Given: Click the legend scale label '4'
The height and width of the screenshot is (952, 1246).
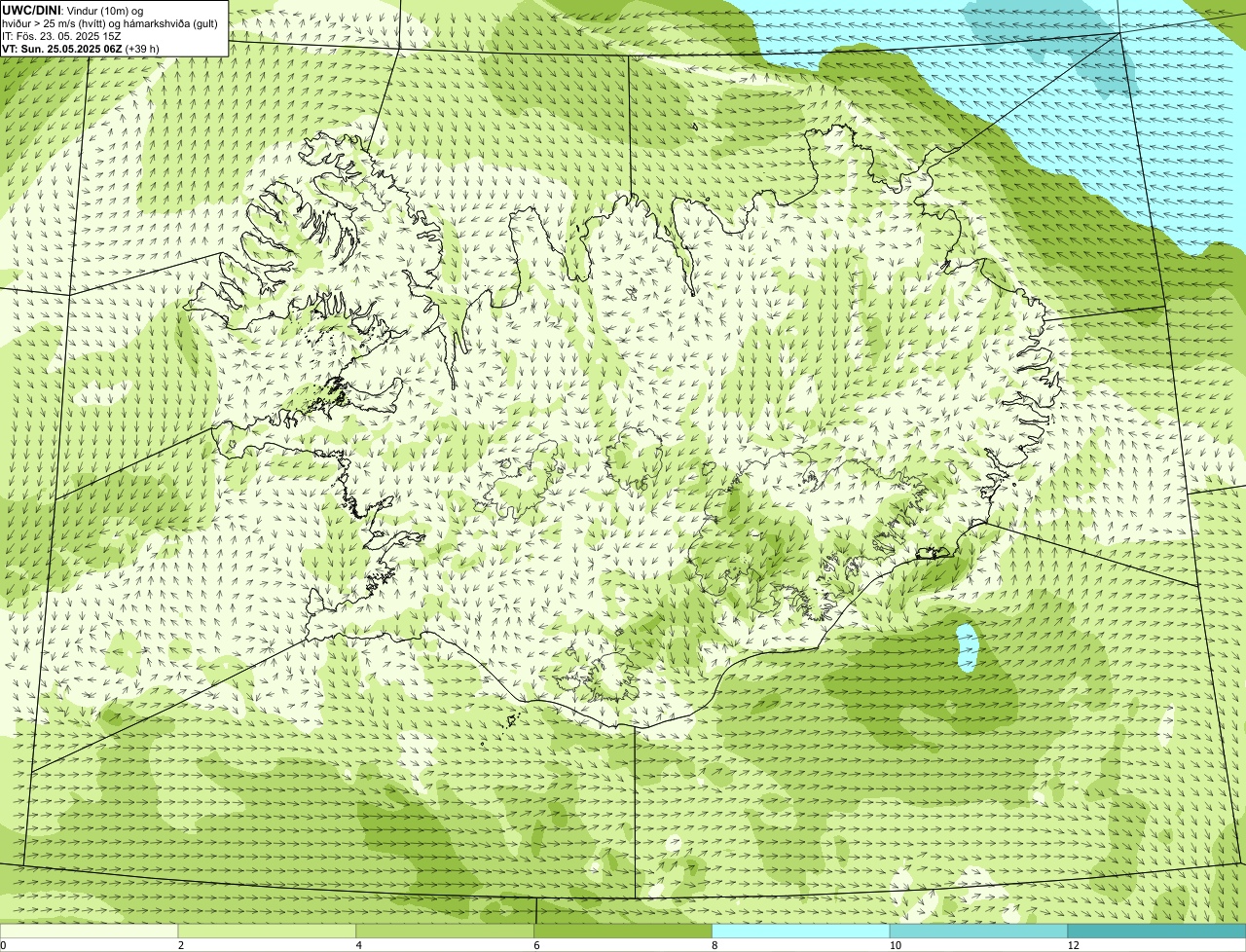Looking at the screenshot, I should point(358,945).
